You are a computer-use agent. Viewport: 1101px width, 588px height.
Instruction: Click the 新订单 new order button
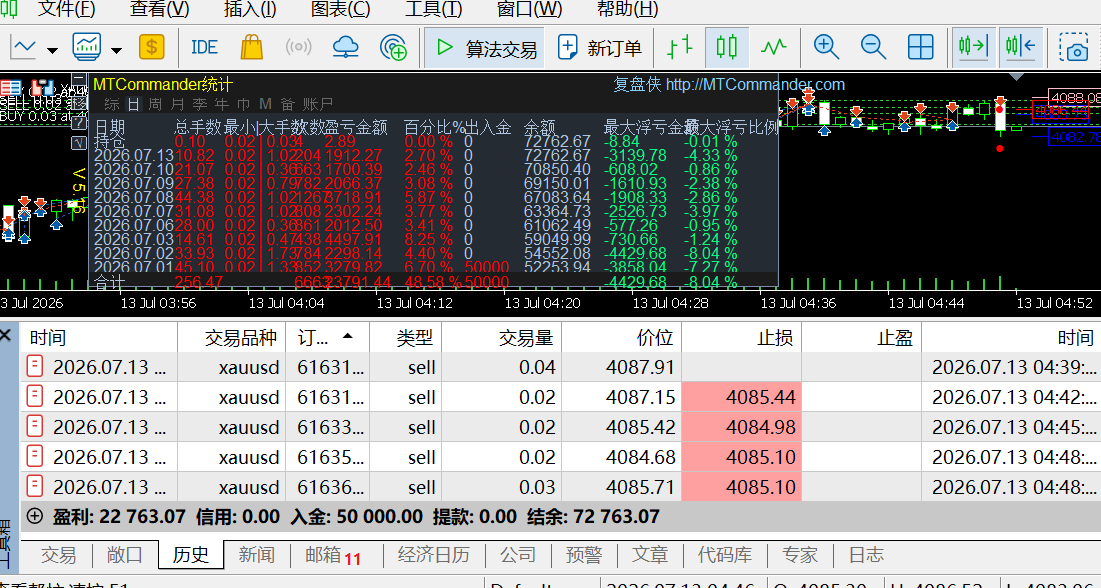600,48
